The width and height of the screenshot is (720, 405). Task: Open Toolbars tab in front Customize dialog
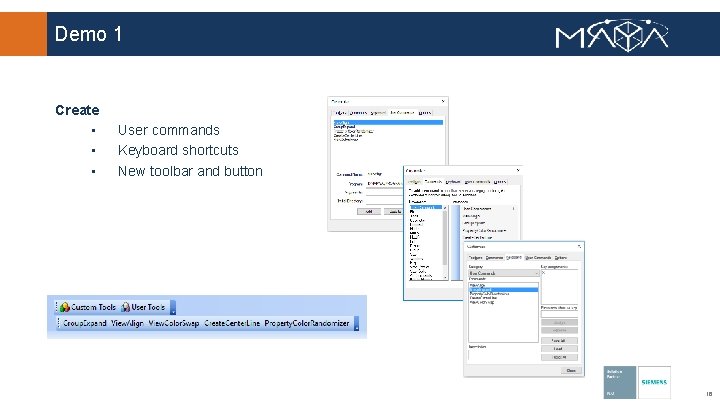click(475, 258)
